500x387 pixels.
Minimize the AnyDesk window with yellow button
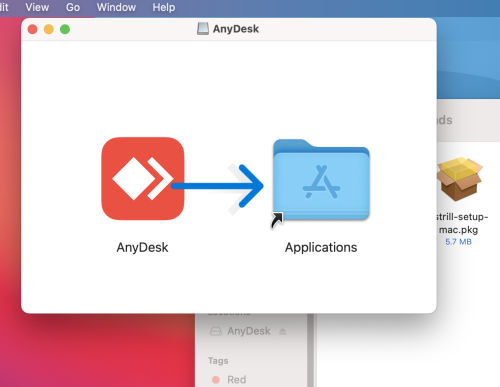coord(49,29)
